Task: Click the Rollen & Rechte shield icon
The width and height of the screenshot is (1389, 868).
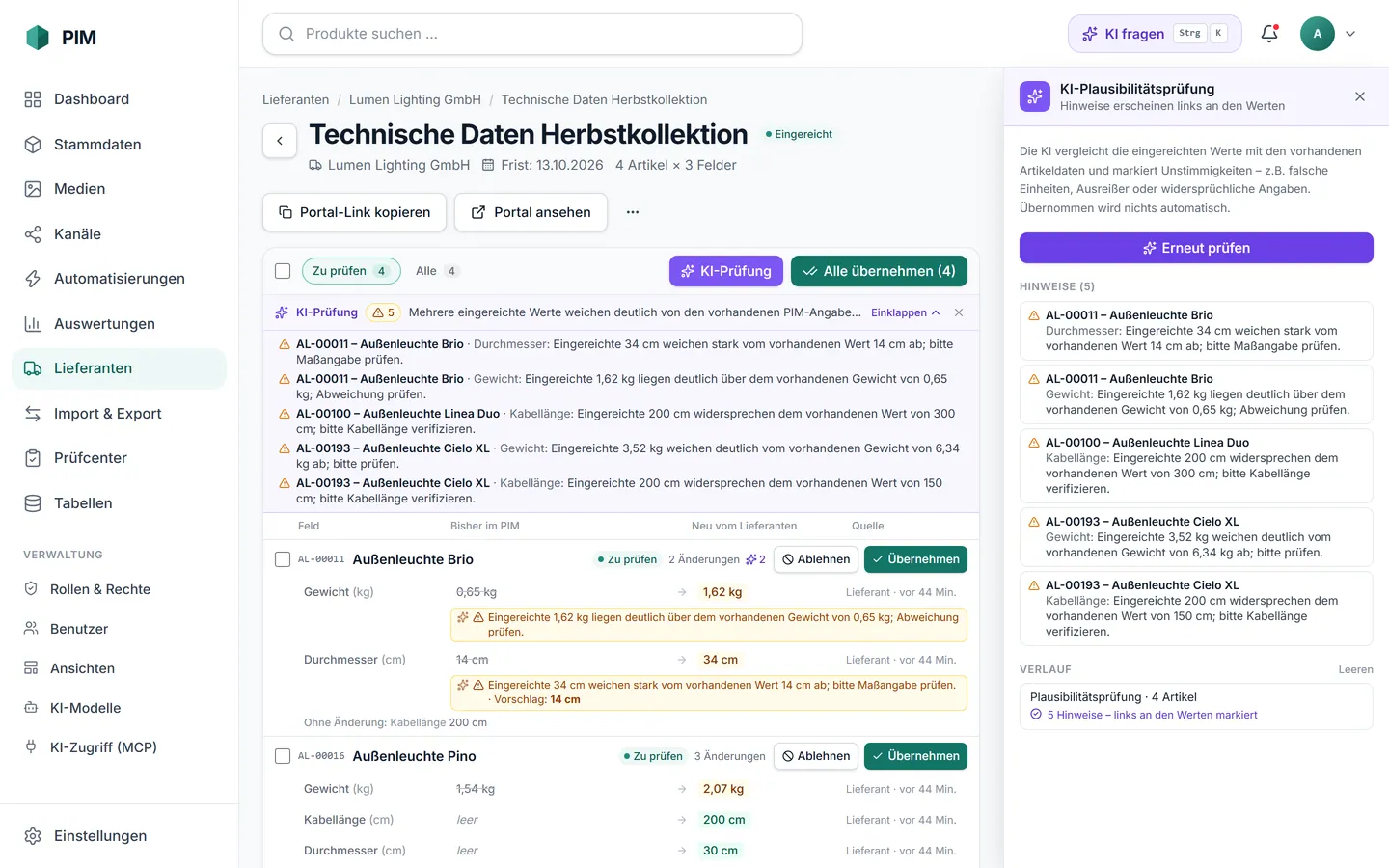Action: point(31,589)
